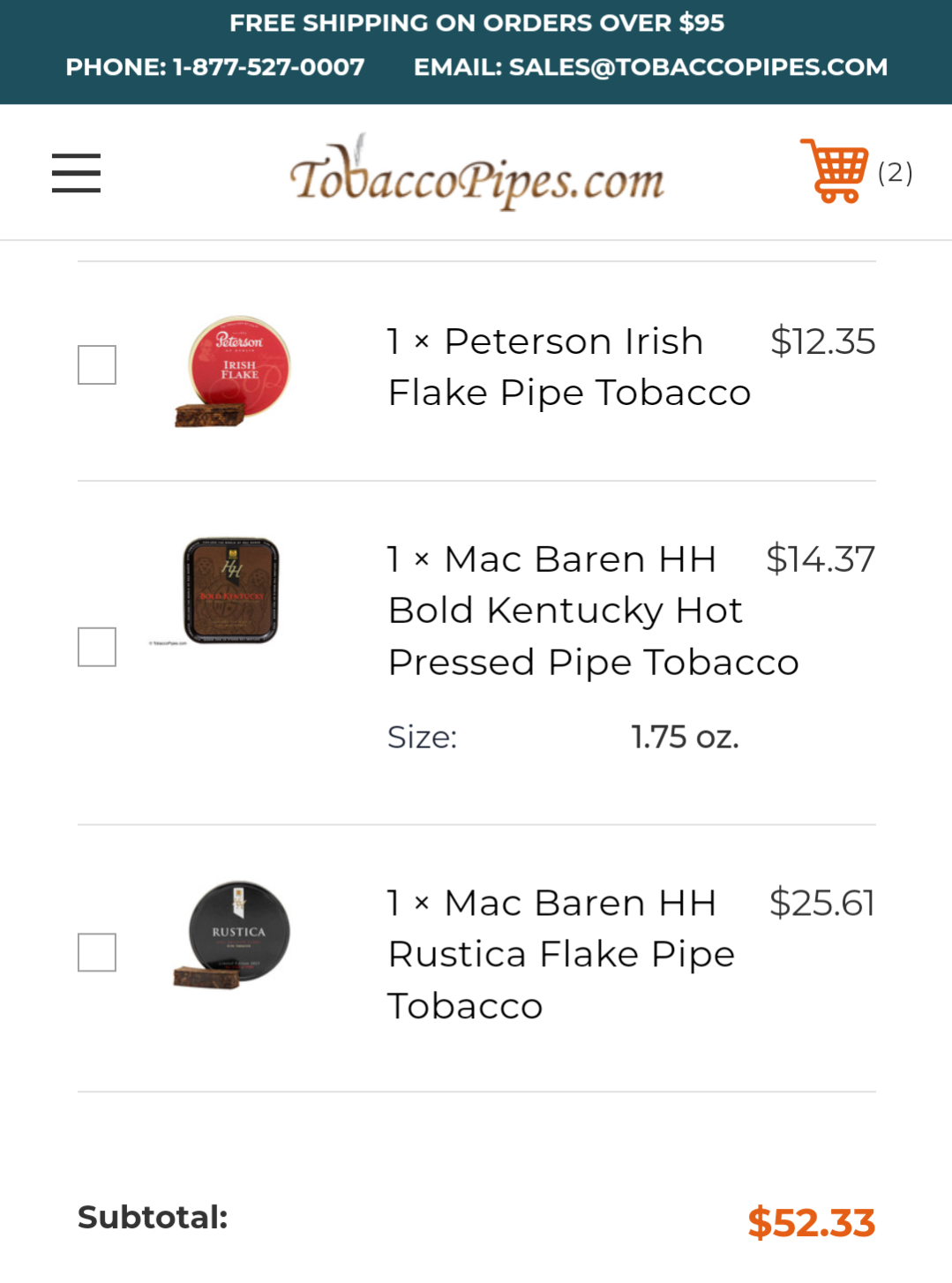952x1283 pixels.
Task: Email sales@tobaccopipes.com from the header
Action: (650, 67)
